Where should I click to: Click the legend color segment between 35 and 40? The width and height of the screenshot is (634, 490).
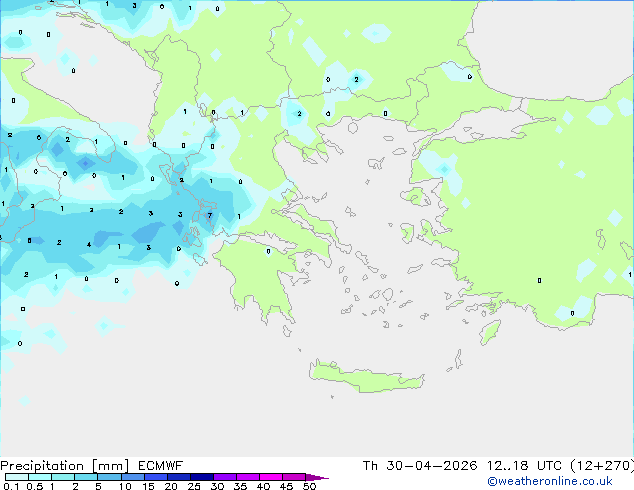click(x=247, y=477)
